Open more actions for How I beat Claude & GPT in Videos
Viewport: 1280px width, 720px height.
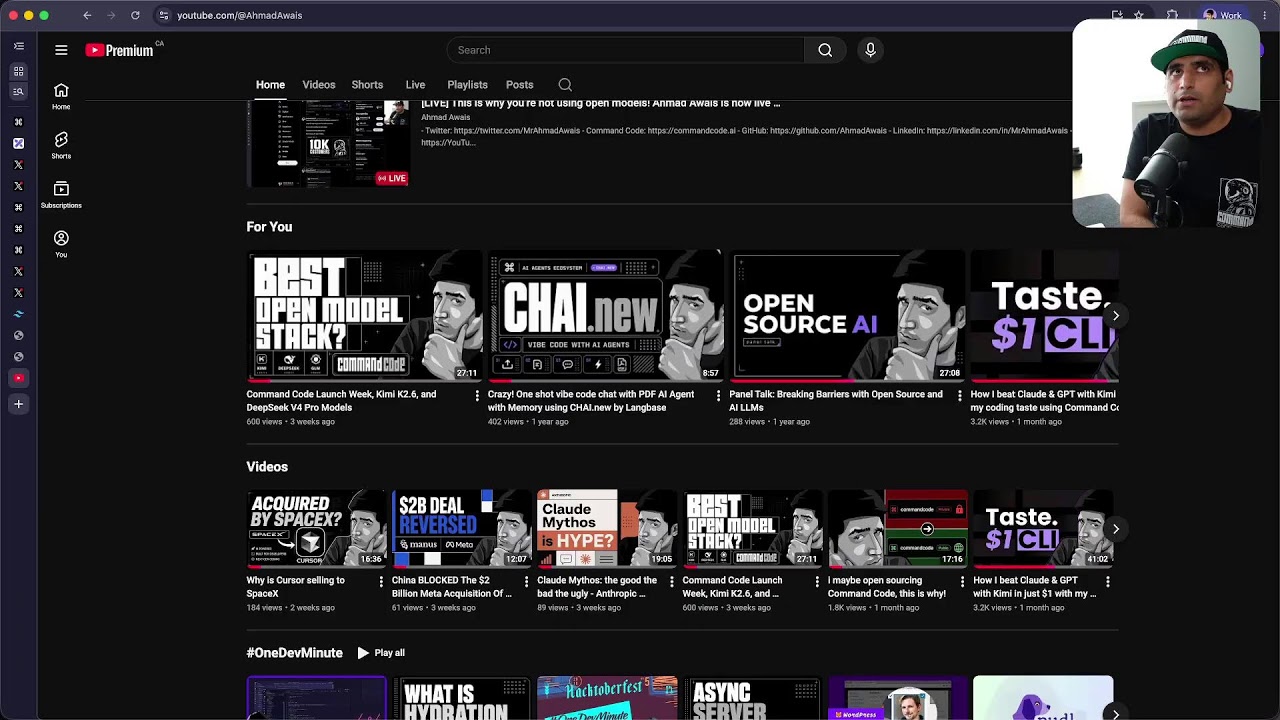[x=1107, y=581]
